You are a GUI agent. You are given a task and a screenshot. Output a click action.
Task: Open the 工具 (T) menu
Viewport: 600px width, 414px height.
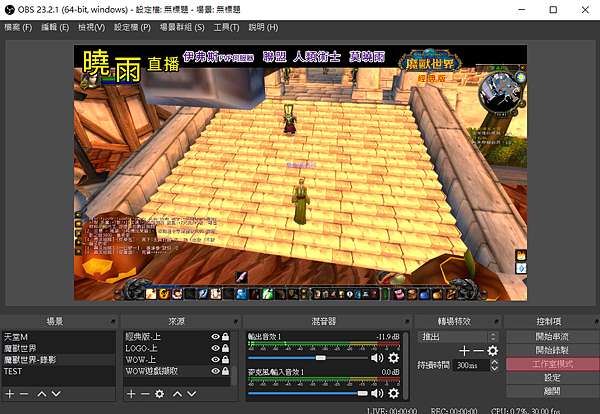(x=226, y=27)
